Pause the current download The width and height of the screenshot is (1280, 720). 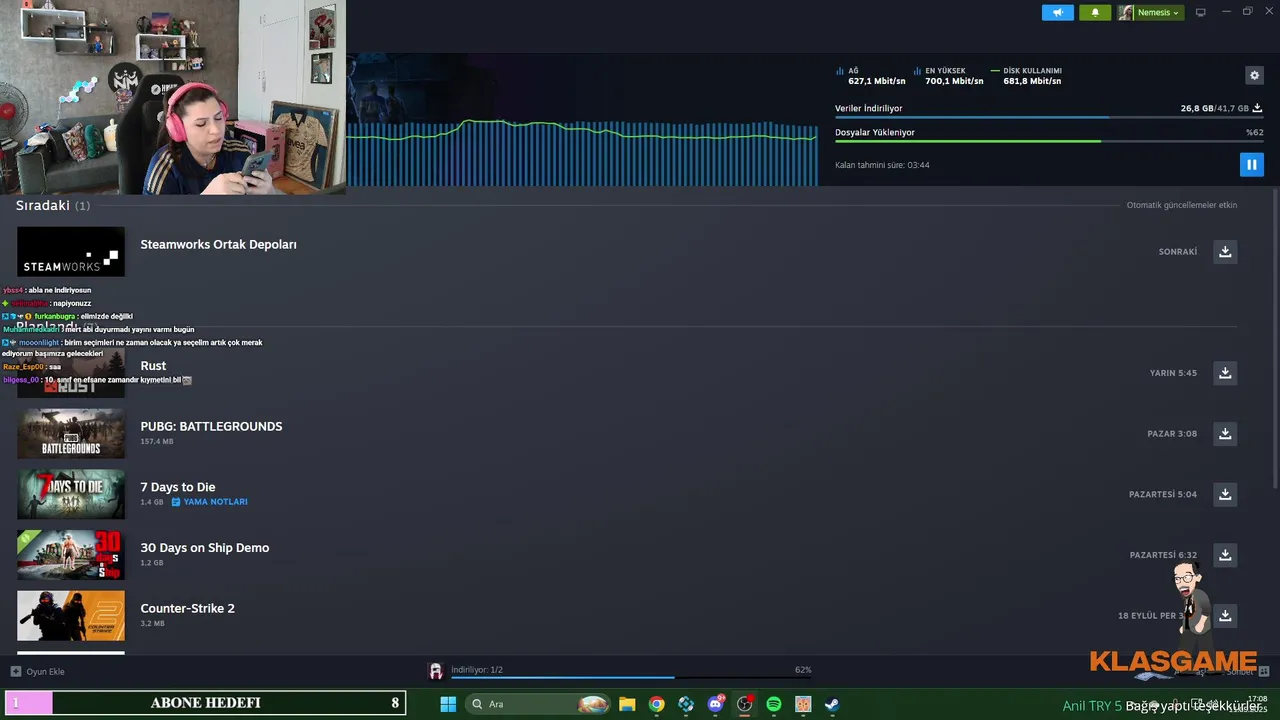tap(1251, 164)
